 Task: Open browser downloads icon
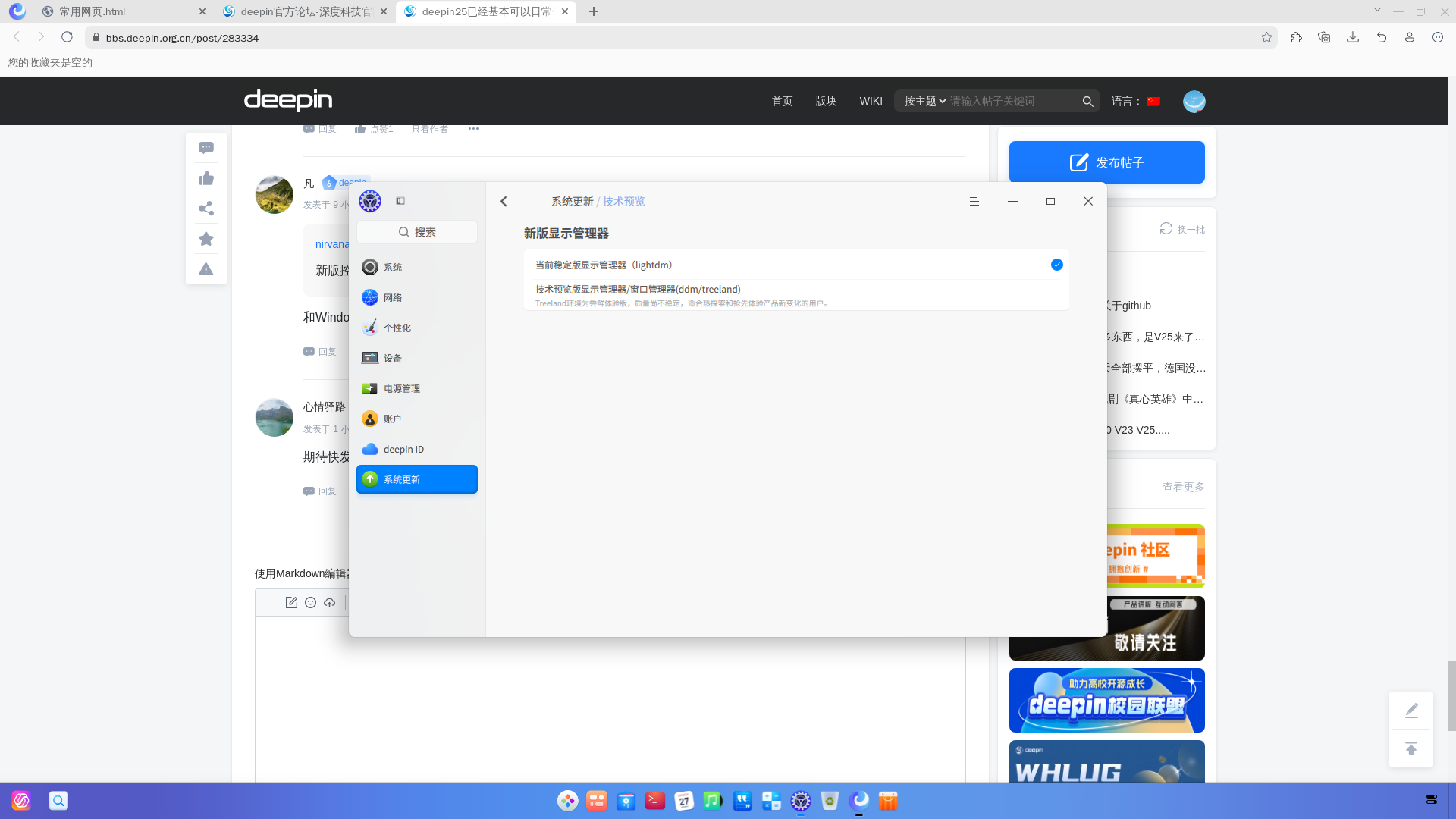[1353, 37]
